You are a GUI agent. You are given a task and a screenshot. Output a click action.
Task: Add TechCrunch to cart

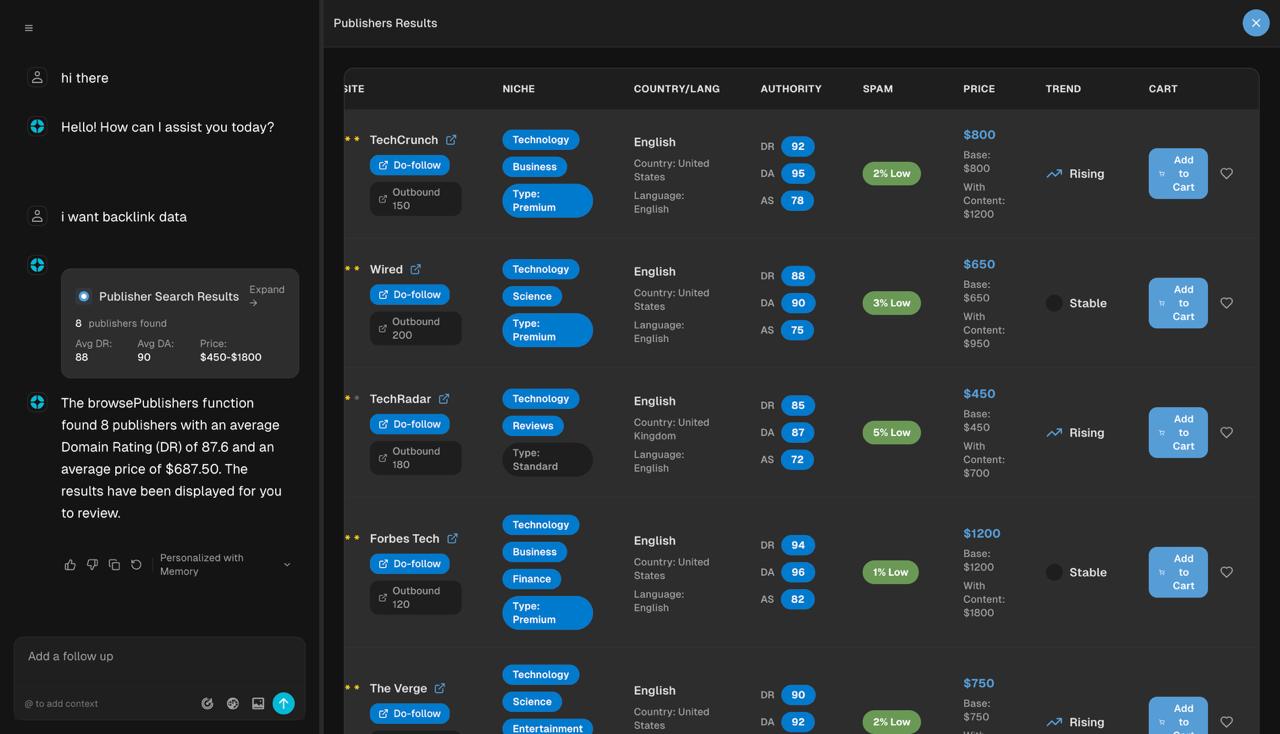coord(1177,173)
